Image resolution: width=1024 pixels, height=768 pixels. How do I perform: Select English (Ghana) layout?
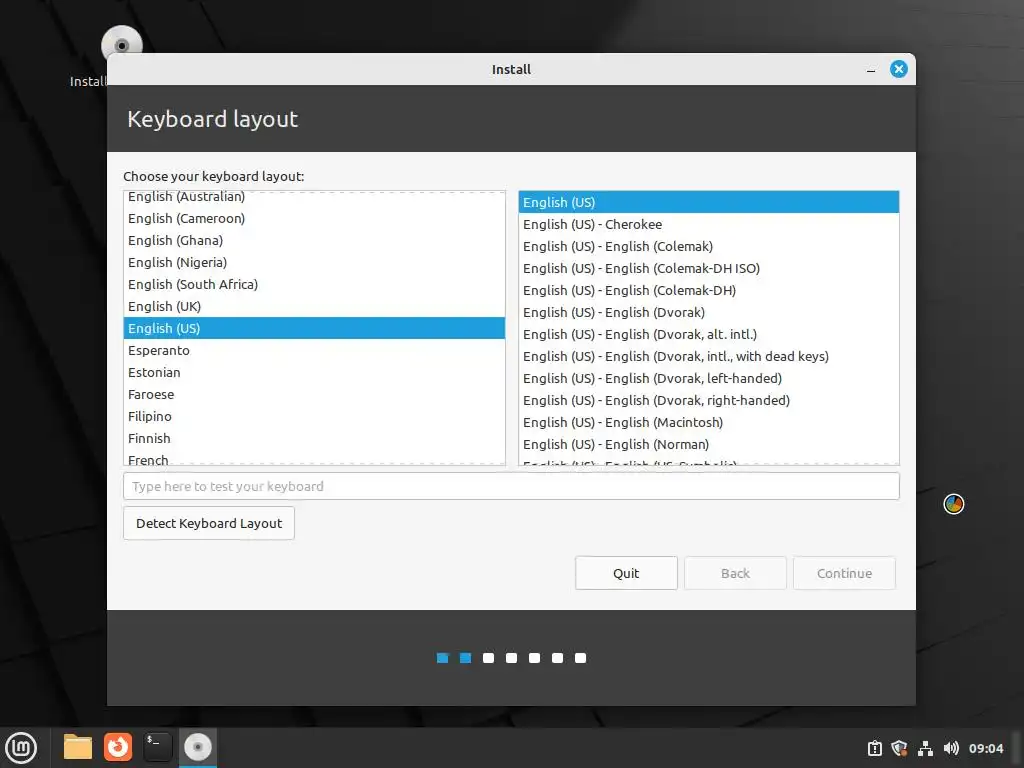(314, 240)
